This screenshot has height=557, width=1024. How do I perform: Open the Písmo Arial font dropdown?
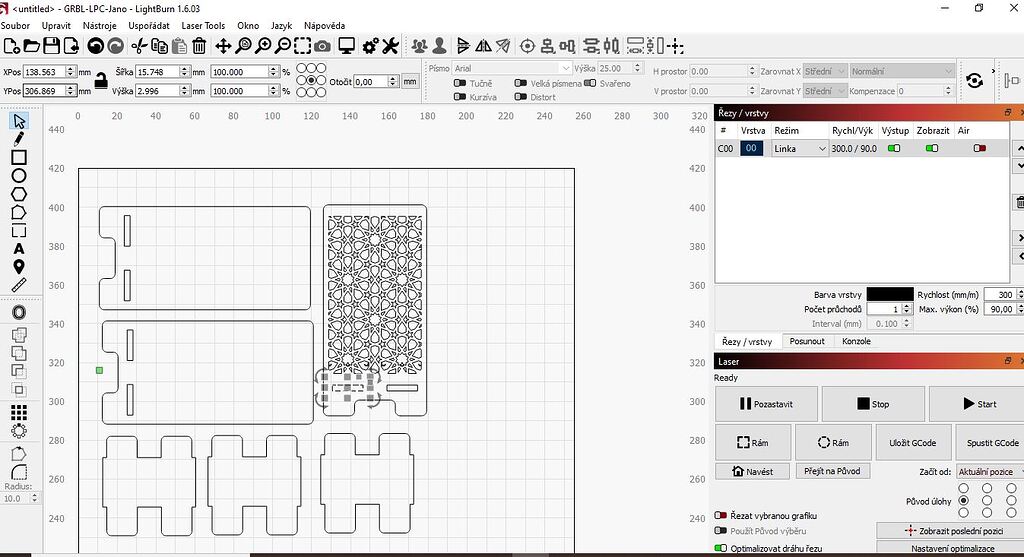[x=510, y=69]
